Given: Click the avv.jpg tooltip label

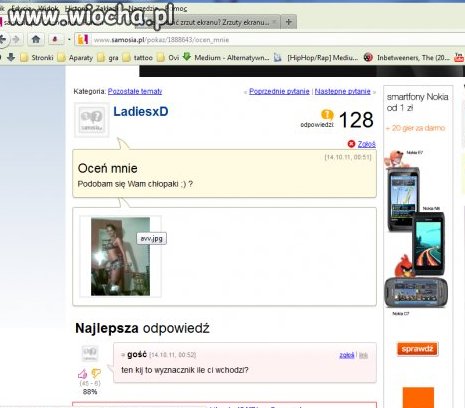Looking at the screenshot, I should tap(151, 238).
